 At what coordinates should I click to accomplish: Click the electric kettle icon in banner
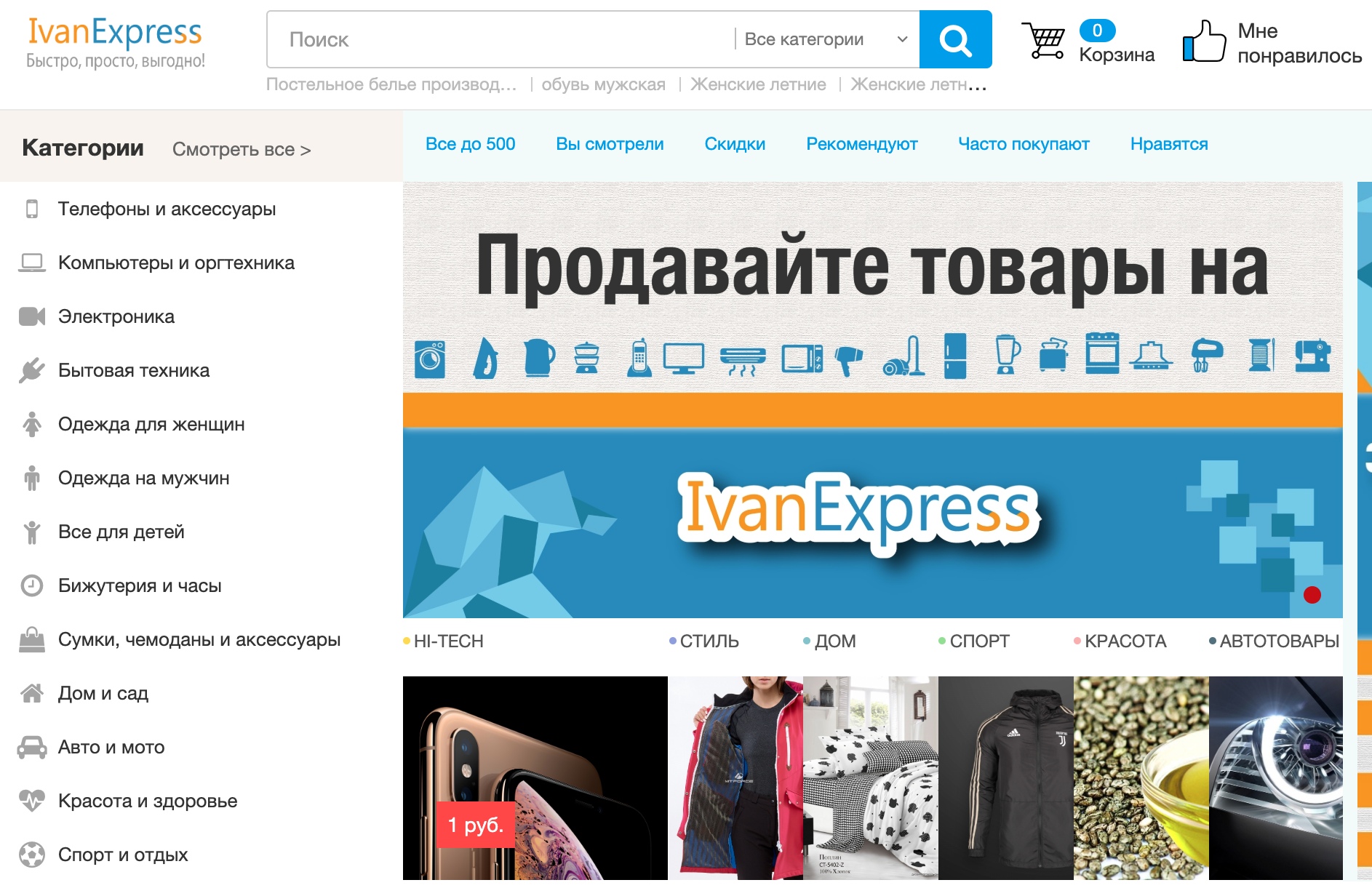(x=539, y=357)
